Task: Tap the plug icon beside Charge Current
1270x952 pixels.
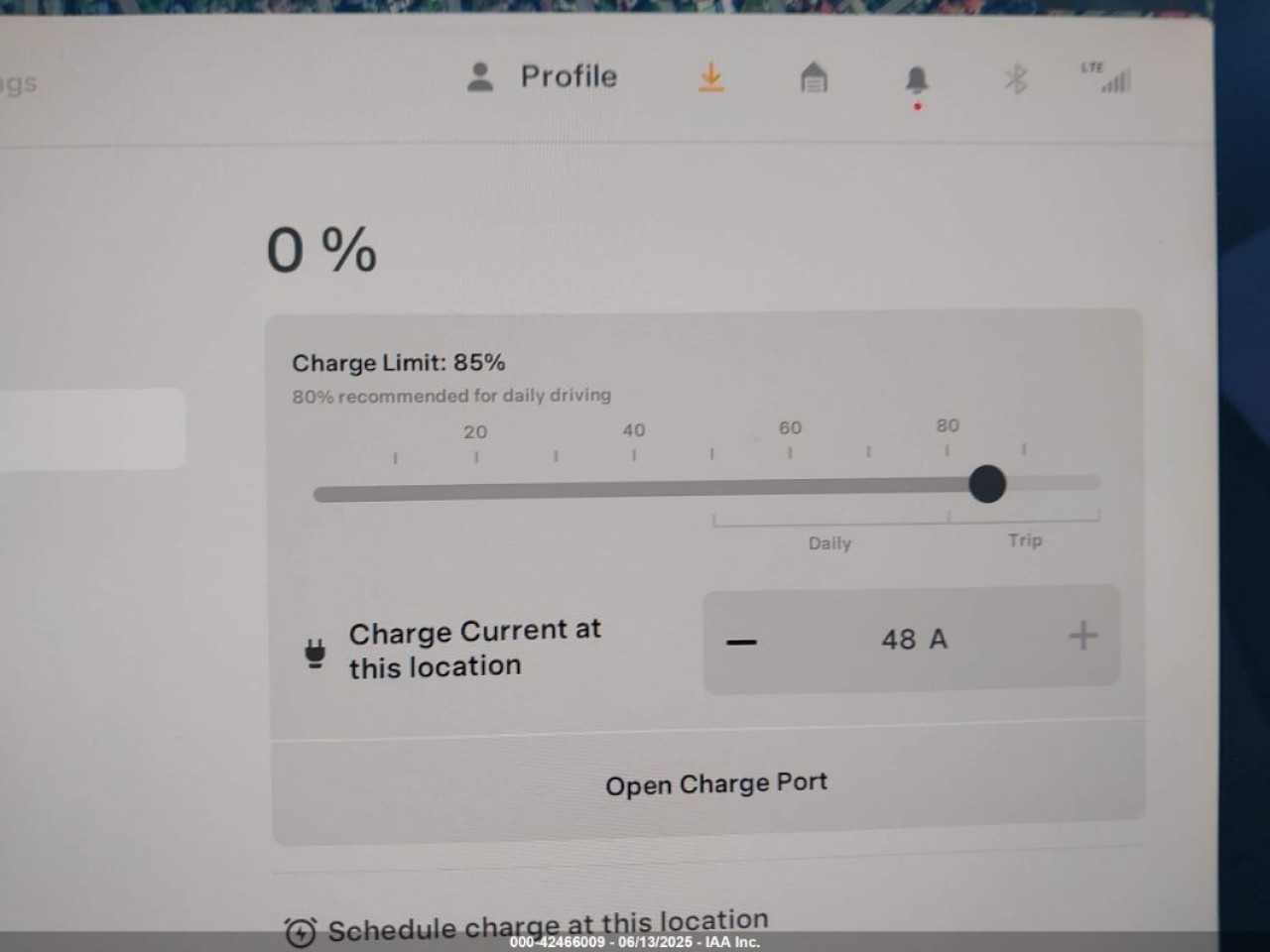Action: [316, 654]
